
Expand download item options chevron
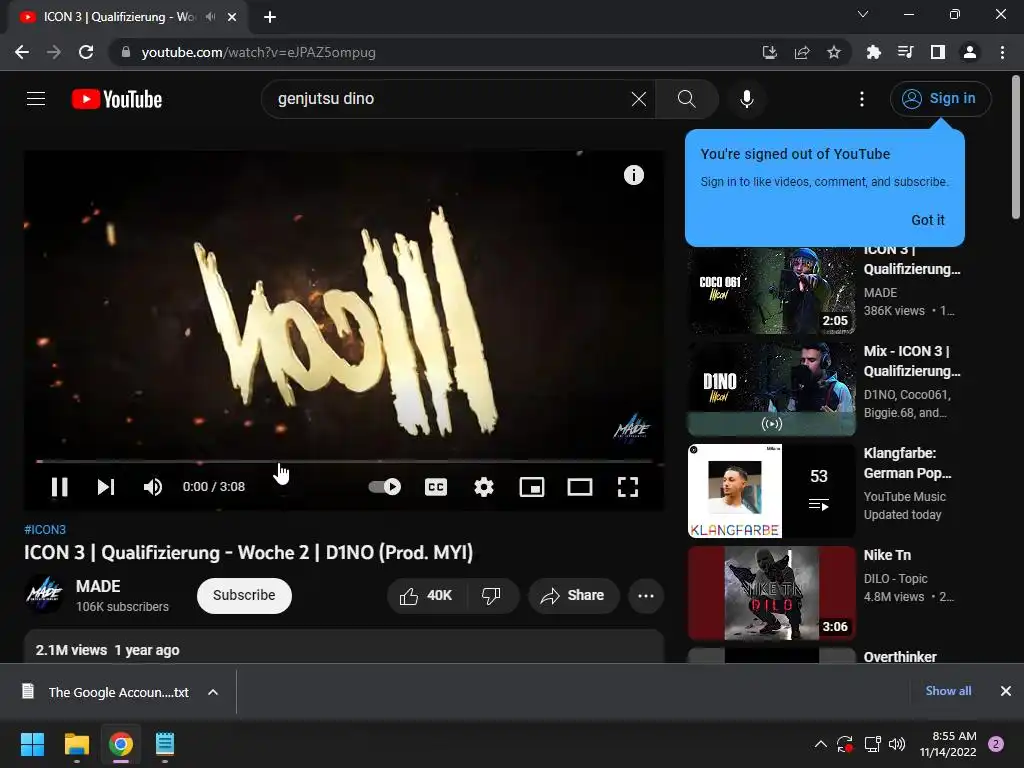pyautogui.click(x=213, y=692)
